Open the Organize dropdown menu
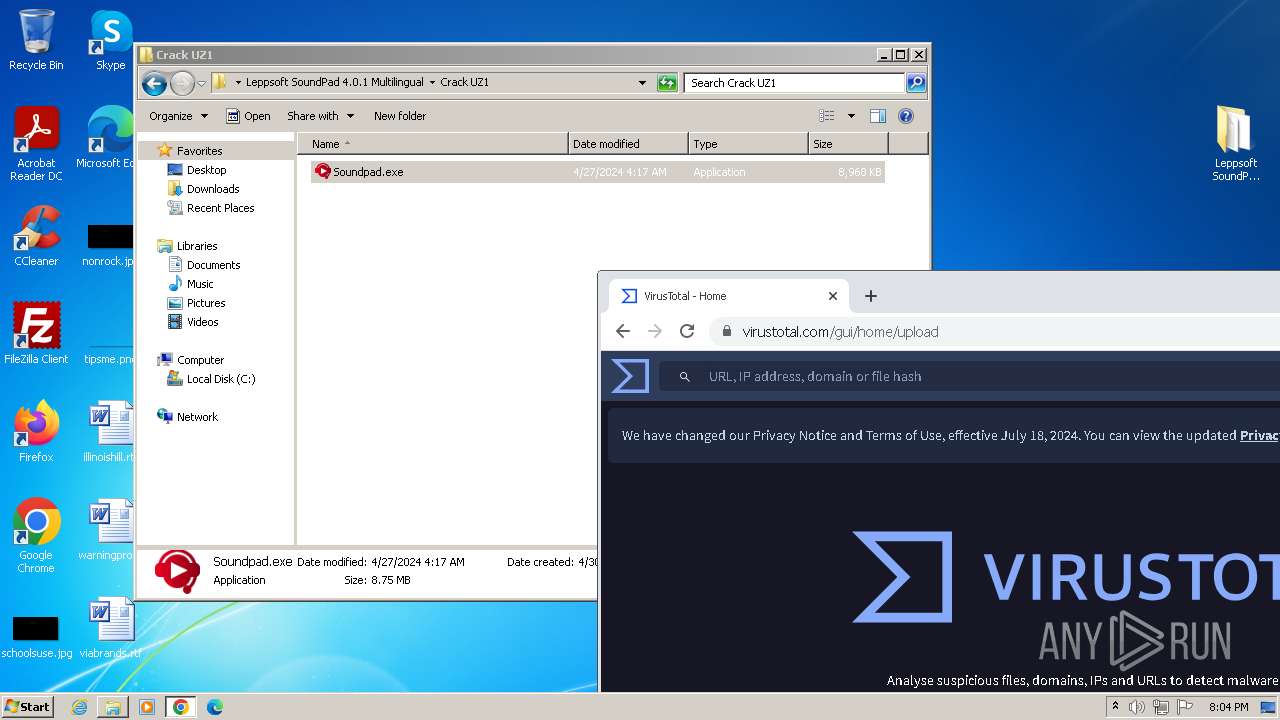Viewport: 1280px width, 720px height. 179,116
